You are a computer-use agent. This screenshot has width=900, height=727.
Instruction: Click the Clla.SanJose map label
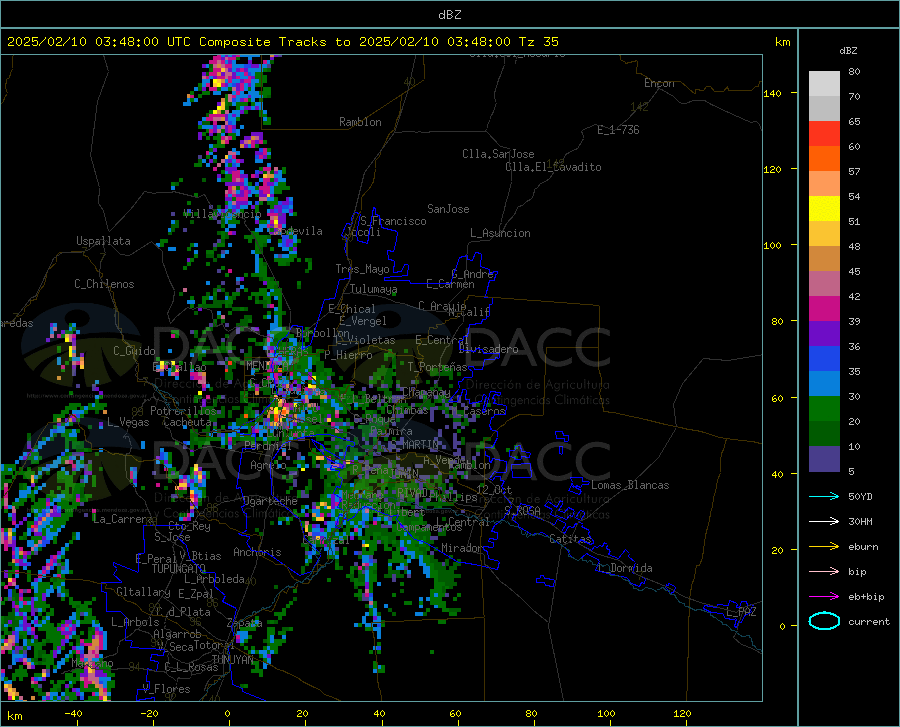point(498,154)
